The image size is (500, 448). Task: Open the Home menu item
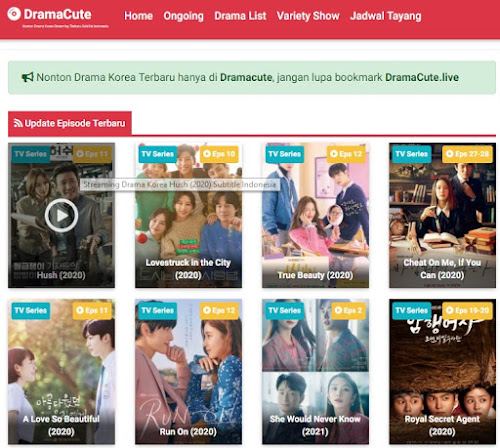coord(138,16)
